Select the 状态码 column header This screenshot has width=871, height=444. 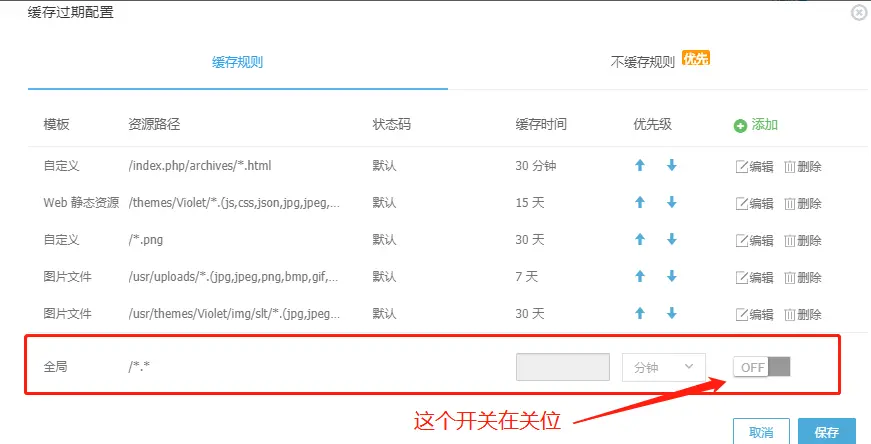pos(392,124)
